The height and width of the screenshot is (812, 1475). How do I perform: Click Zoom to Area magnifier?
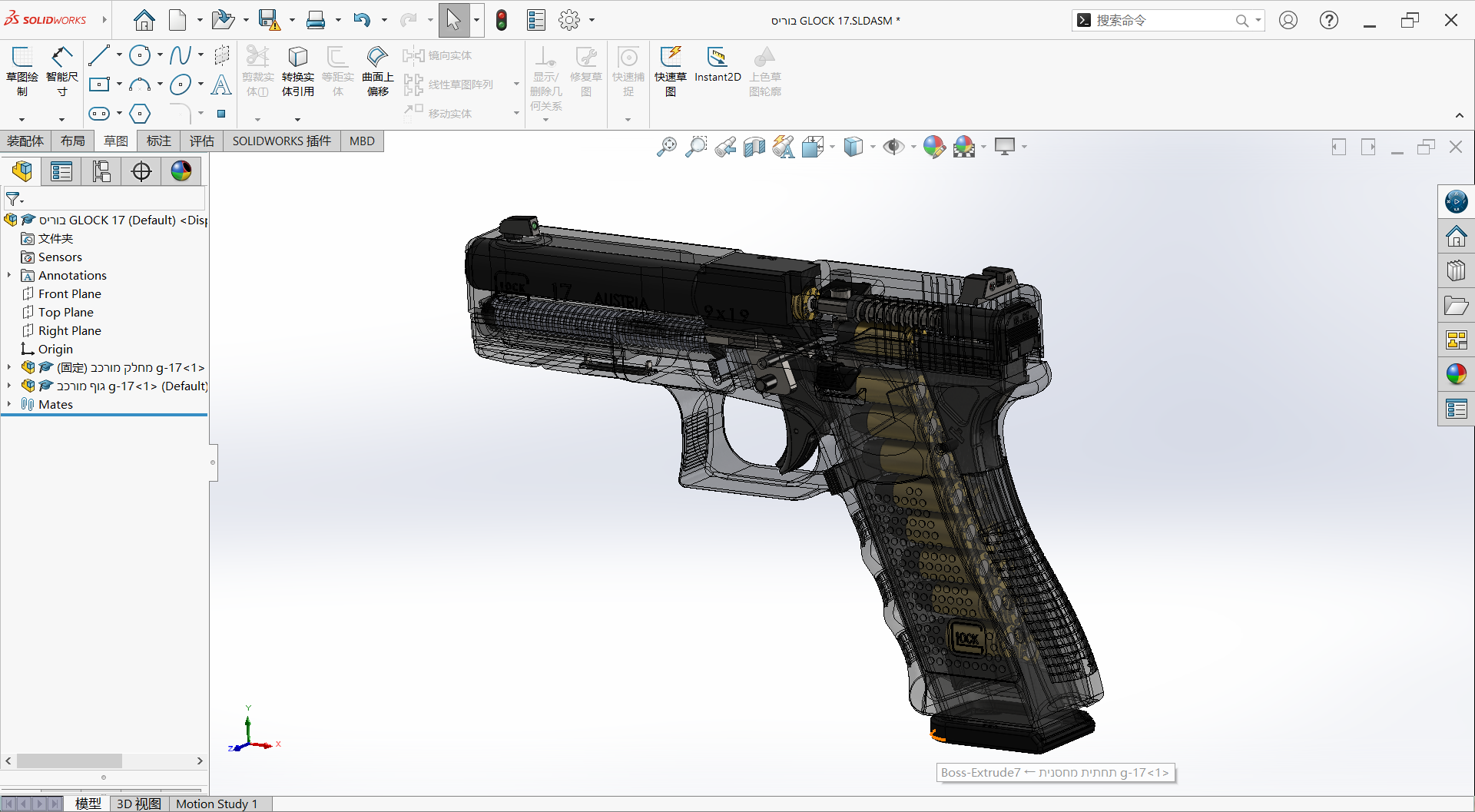tap(696, 147)
